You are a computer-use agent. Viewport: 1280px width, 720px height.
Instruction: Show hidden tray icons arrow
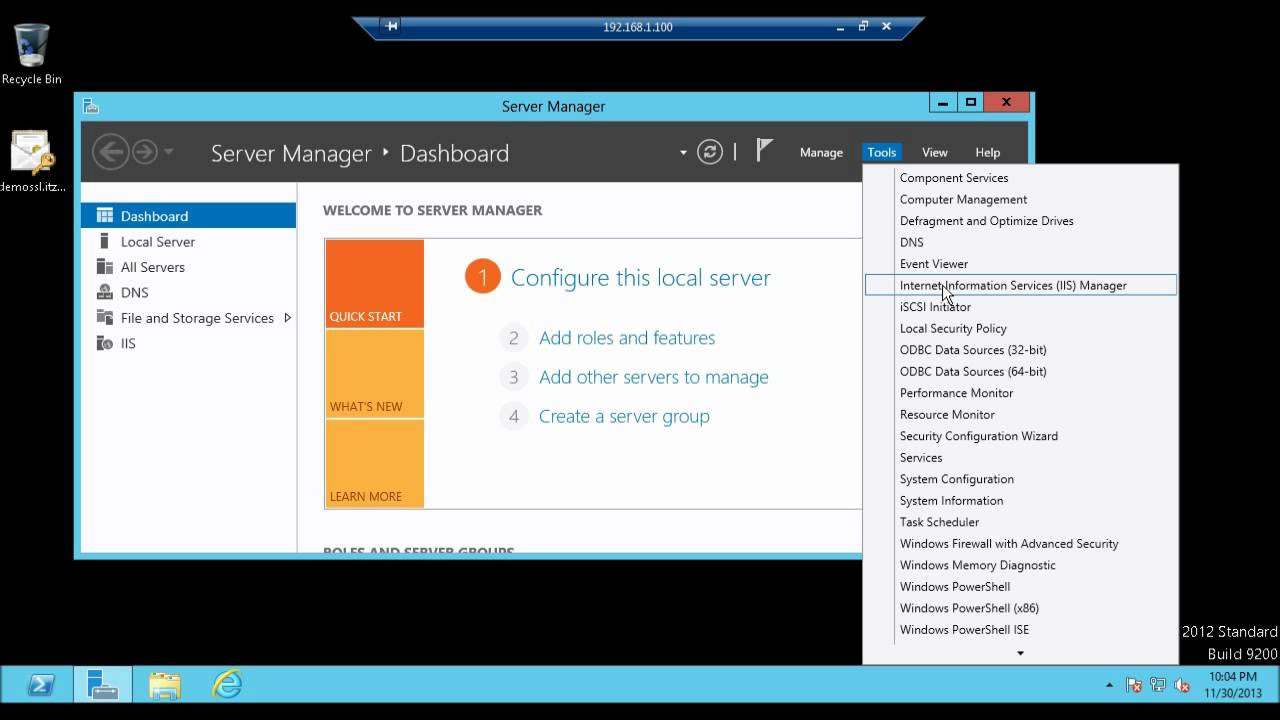pyautogui.click(x=1109, y=685)
